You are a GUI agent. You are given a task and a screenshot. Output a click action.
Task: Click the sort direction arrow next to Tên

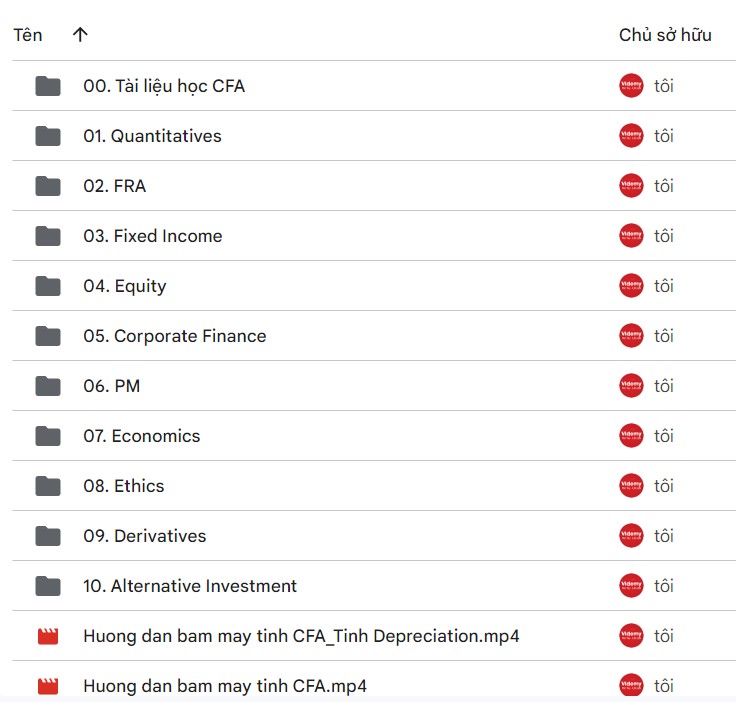[x=80, y=34]
